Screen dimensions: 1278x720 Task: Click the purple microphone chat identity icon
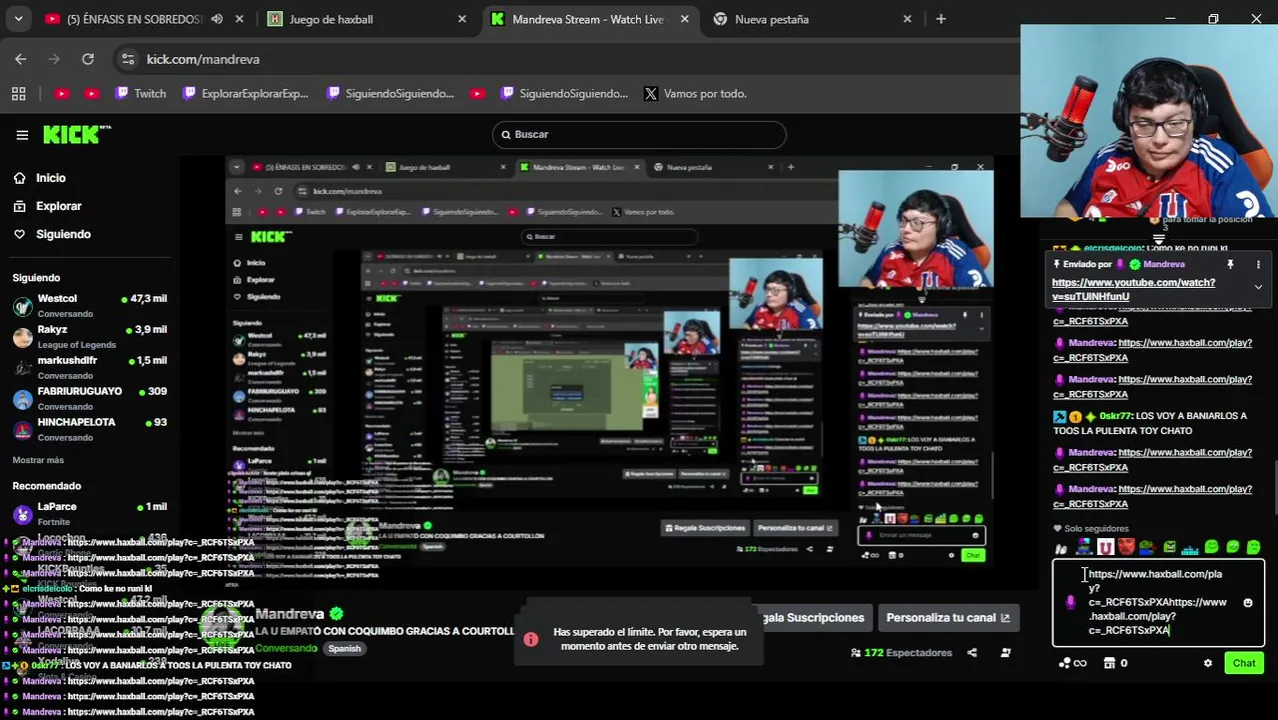point(1070,602)
